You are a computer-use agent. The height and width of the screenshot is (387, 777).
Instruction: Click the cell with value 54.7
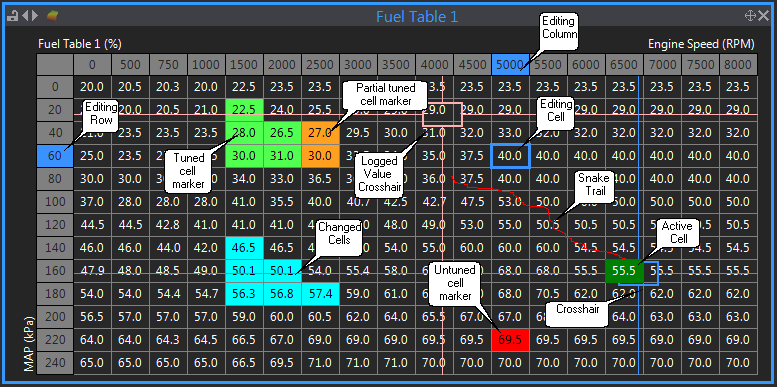click(x=207, y=293)
